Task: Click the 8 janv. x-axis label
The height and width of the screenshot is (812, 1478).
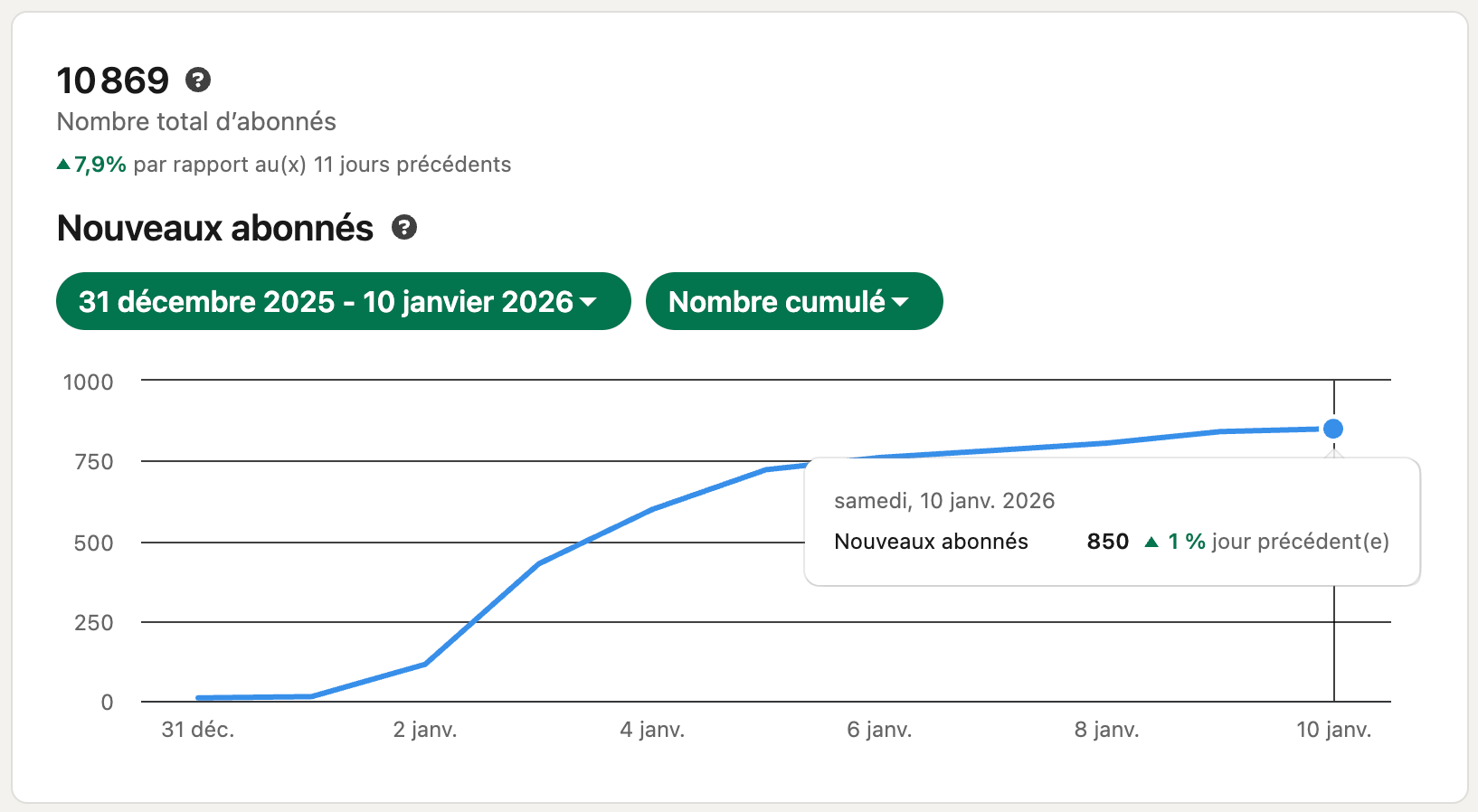Action: tap(1106, 730)
